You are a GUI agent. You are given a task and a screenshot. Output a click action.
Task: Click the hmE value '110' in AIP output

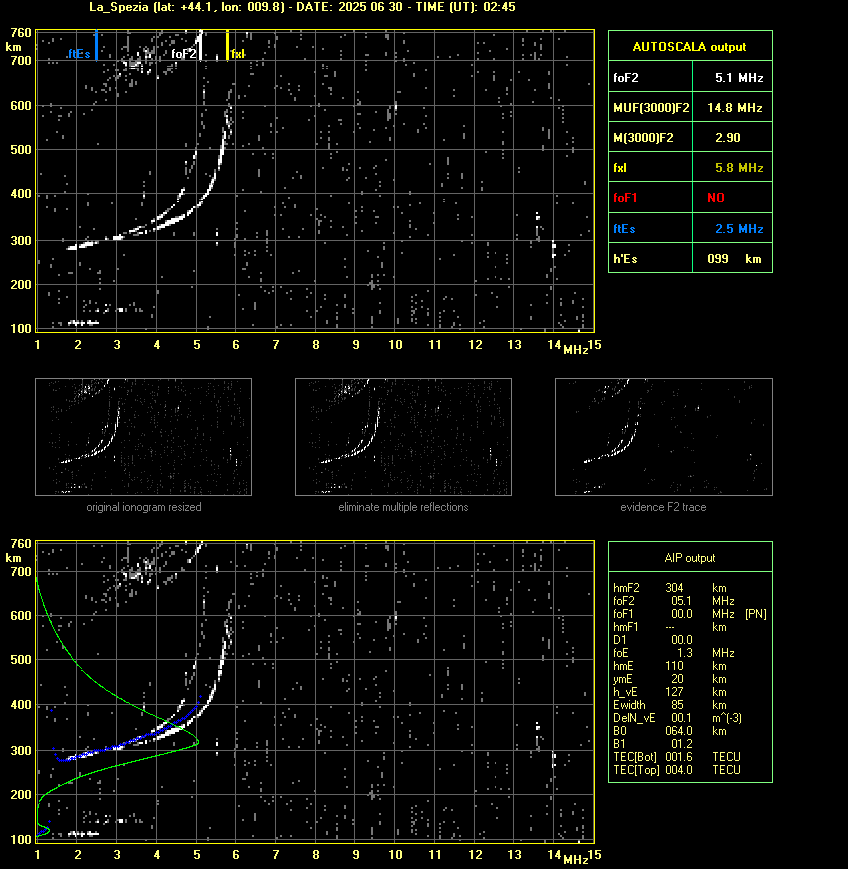coord(675,666)
